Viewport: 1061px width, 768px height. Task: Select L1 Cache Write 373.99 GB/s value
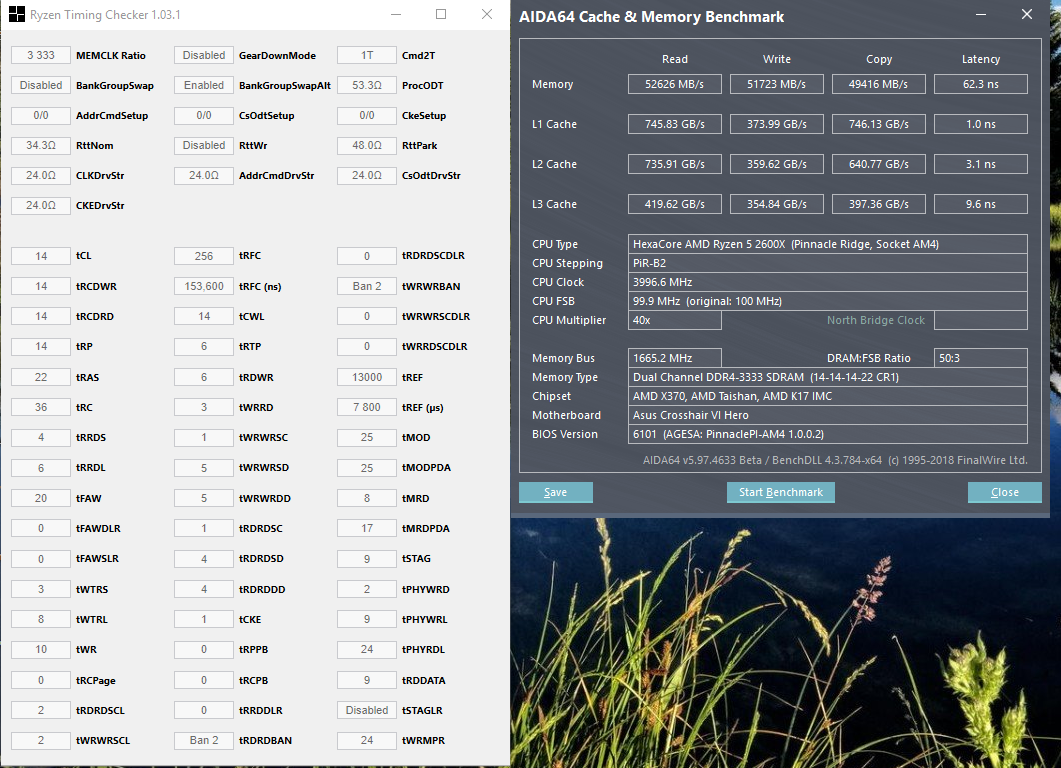click(x=777, y=124)
